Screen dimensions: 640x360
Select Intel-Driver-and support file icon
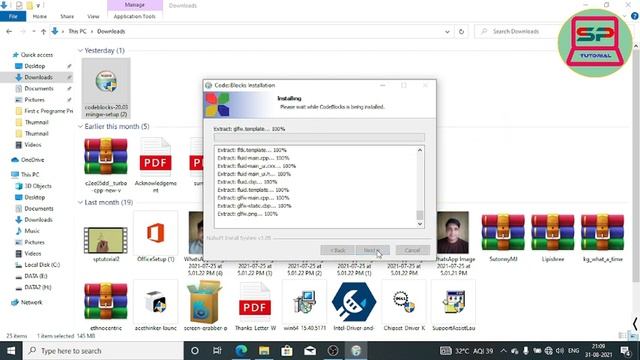(354, 305)
